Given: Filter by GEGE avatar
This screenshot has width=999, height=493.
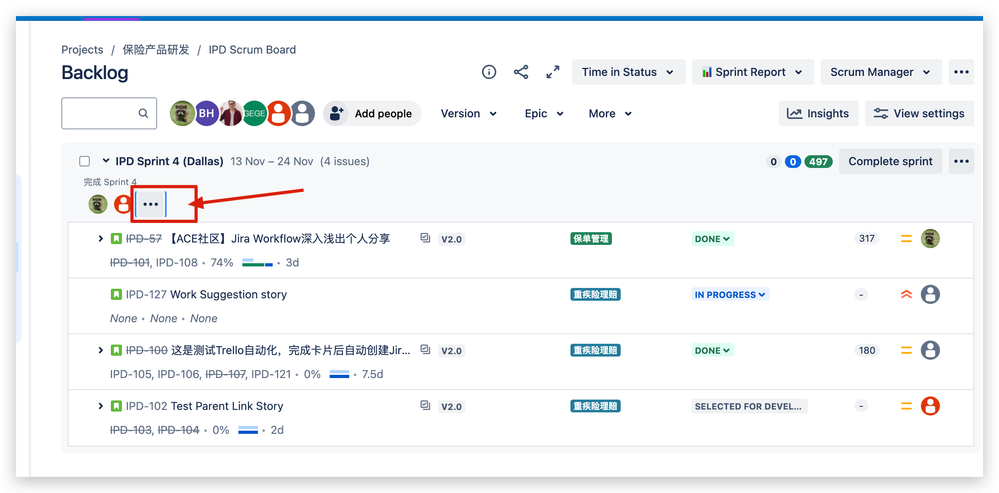Looking at the screenshot, I should [255, 113].
